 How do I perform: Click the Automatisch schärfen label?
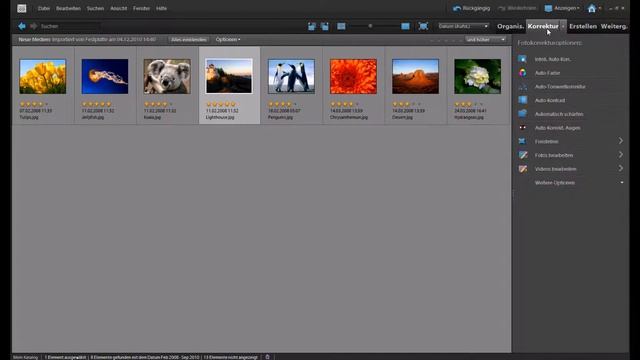click(x=559, y=114)
